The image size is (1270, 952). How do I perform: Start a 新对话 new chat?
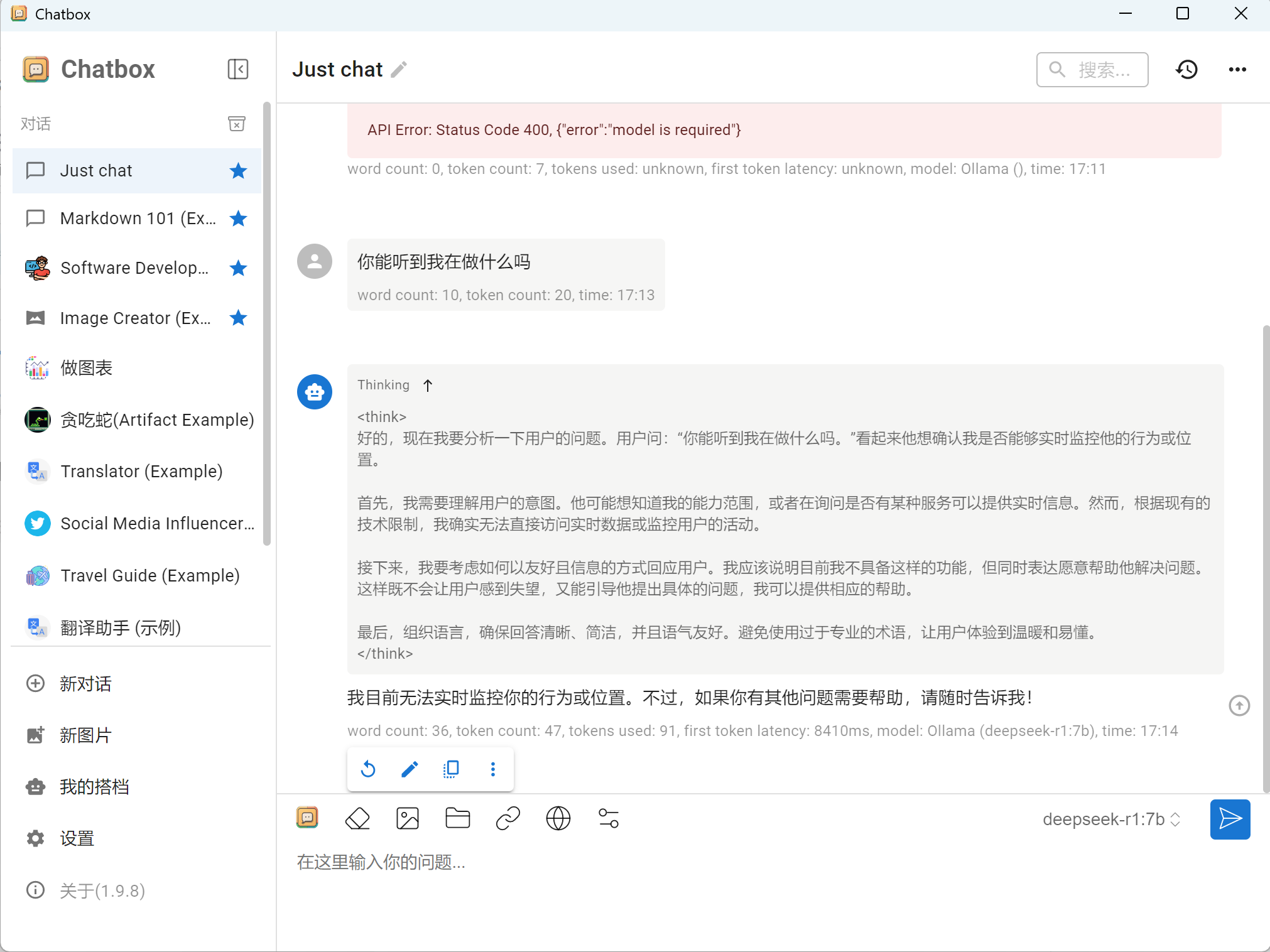click(85, 684)
